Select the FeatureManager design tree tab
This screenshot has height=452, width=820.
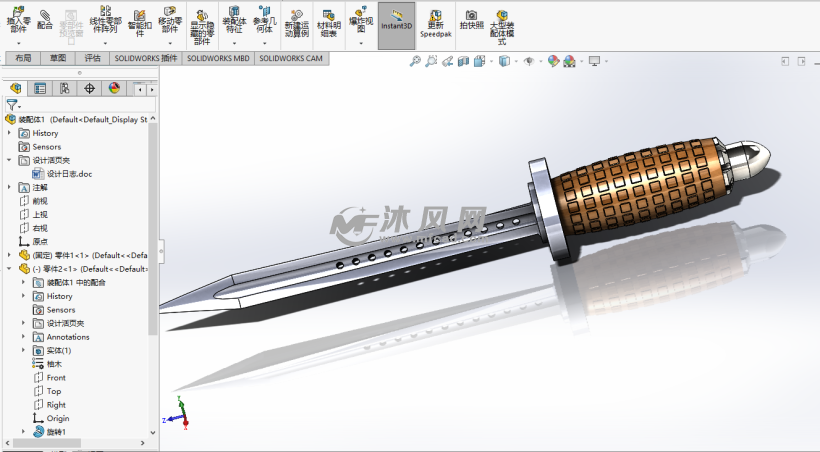tap(16, 88)
